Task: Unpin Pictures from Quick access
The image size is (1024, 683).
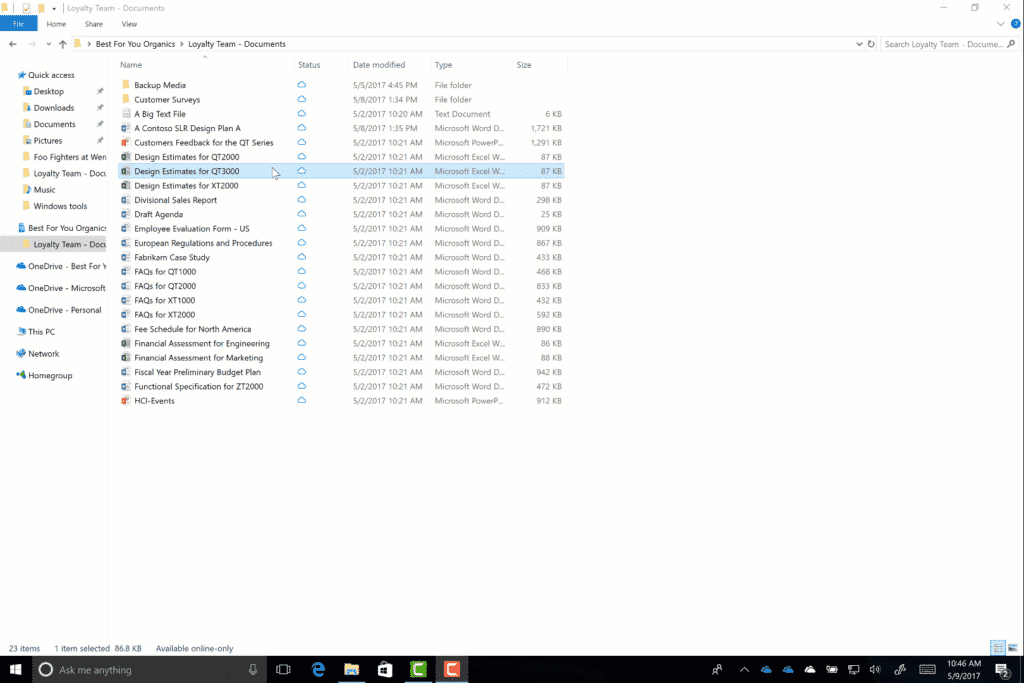Action: [x=101, y=141]
